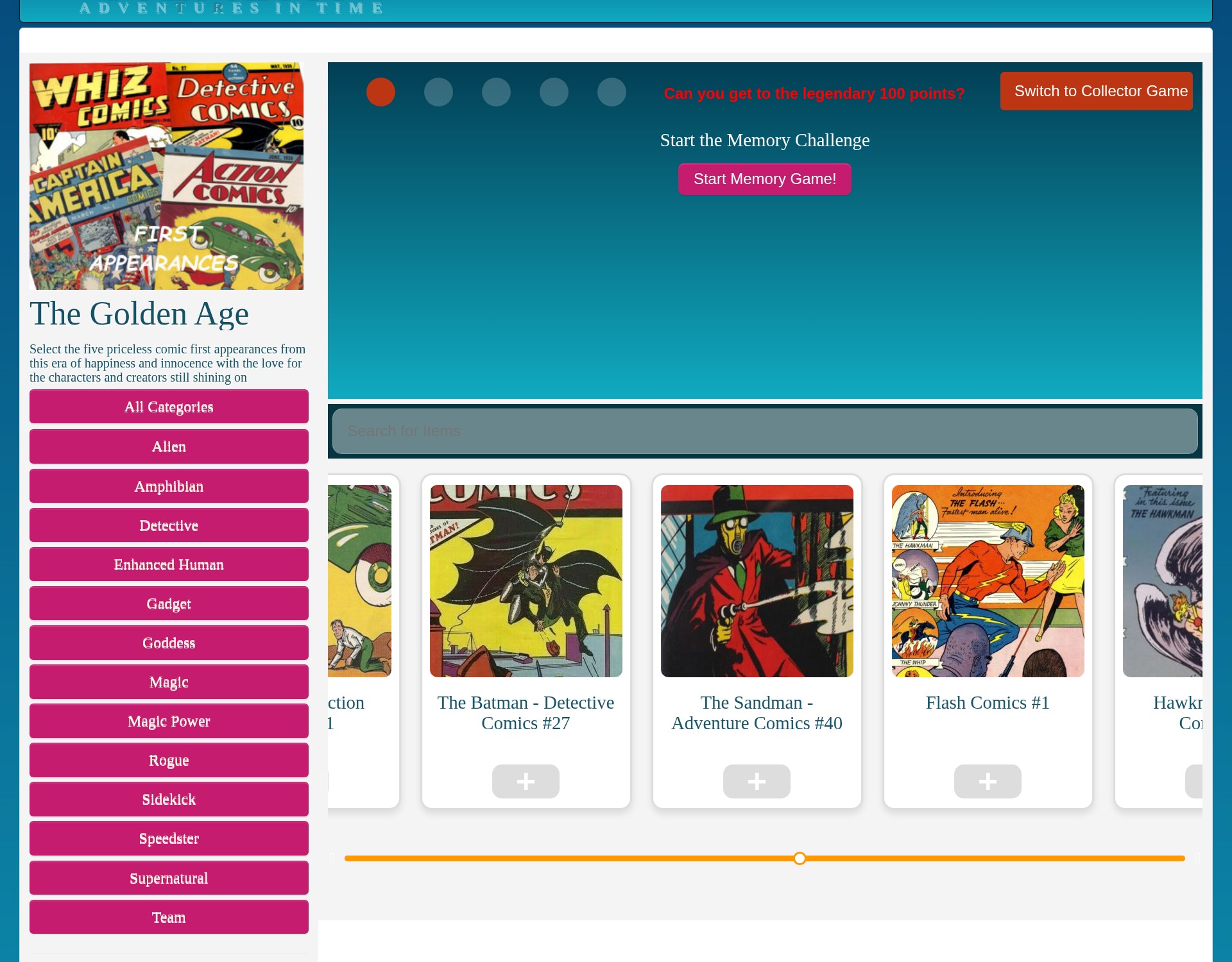
Task: Click The Golden Age heading
Action: coord(139,314)
